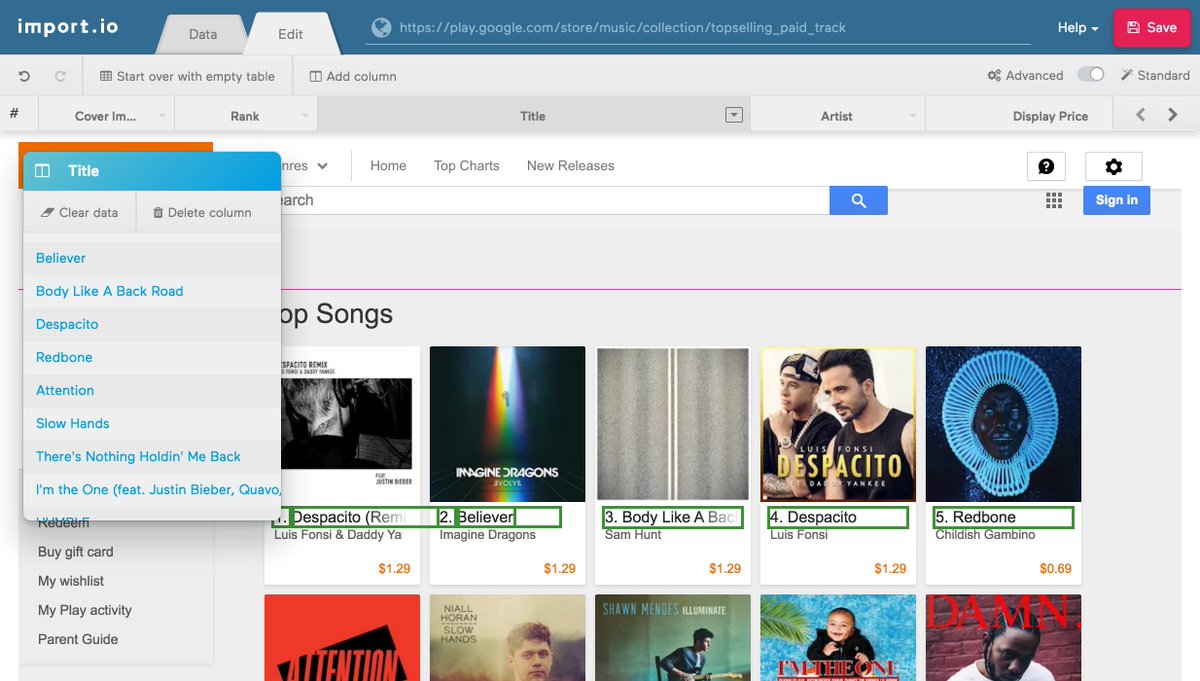Screen dimensions: 1200x681
Task: Click the Title panel column icon
Action: click(x=42, y=171)
